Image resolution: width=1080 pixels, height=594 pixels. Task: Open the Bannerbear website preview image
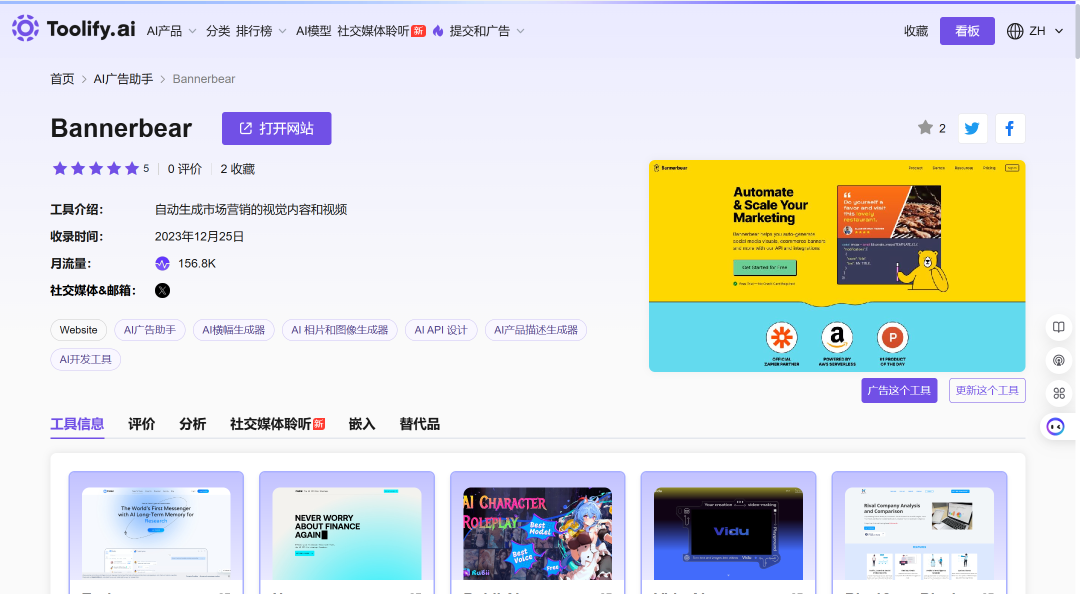coord(837,266)
